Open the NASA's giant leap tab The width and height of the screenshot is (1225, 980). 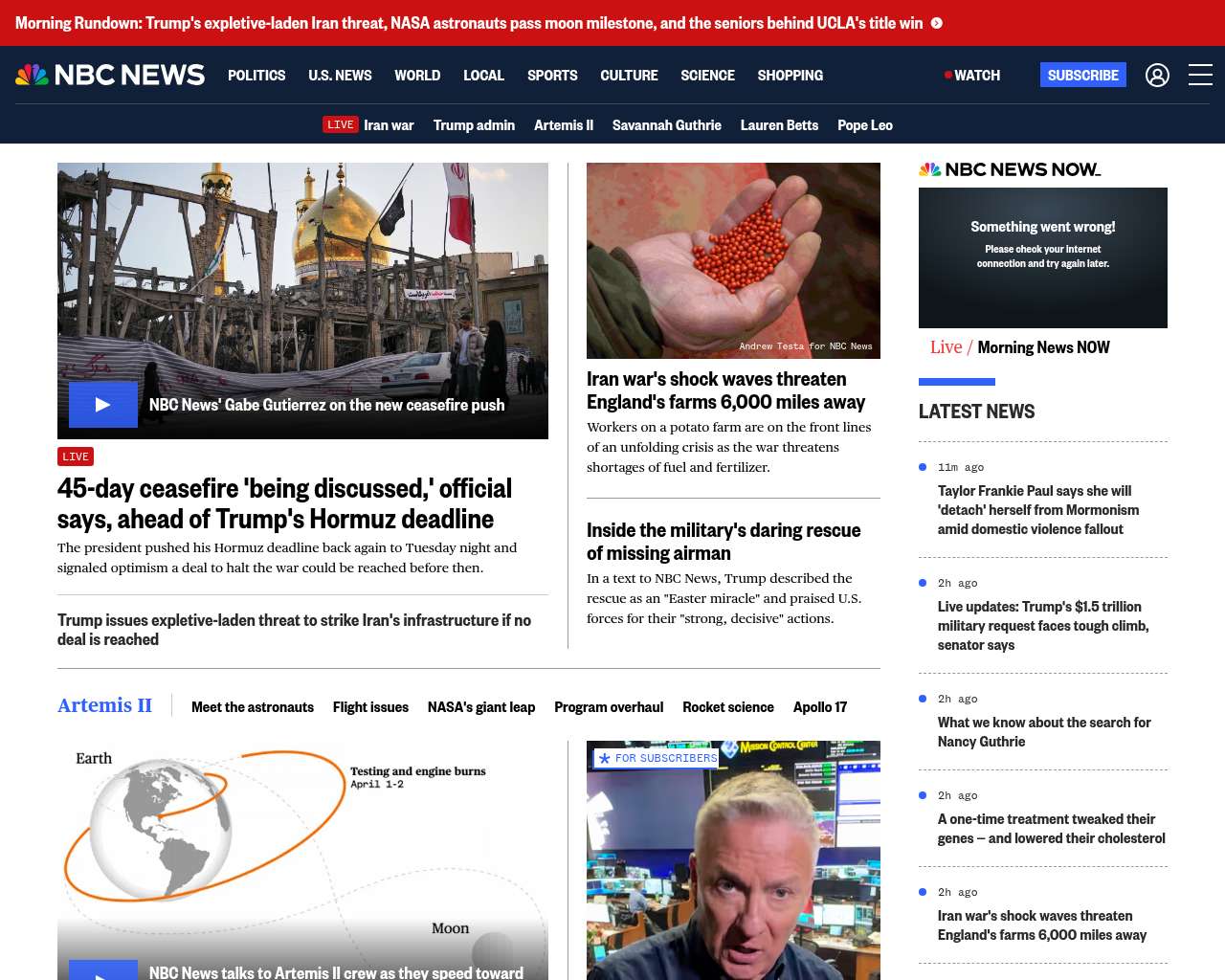481,707
